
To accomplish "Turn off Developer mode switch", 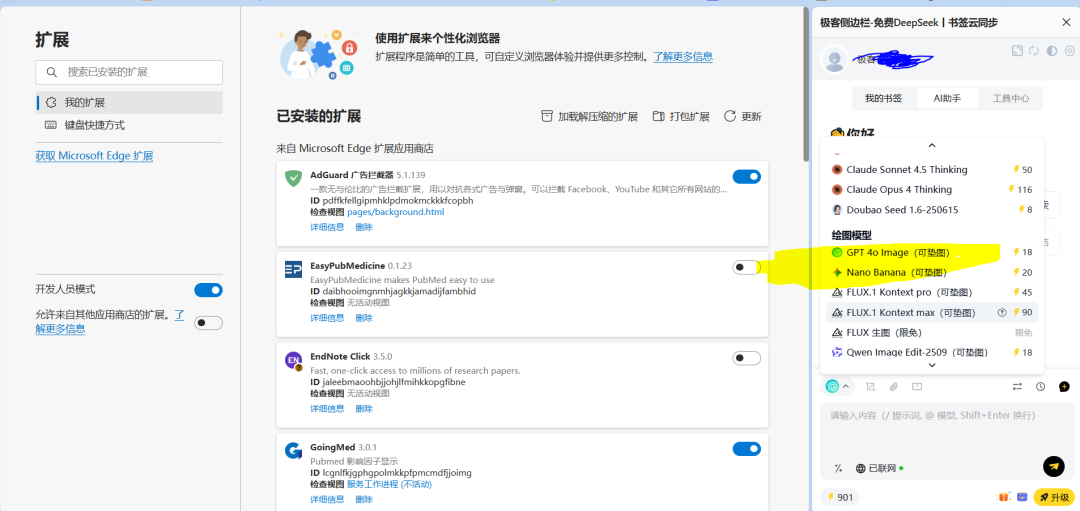I will [x=208, y=290].
